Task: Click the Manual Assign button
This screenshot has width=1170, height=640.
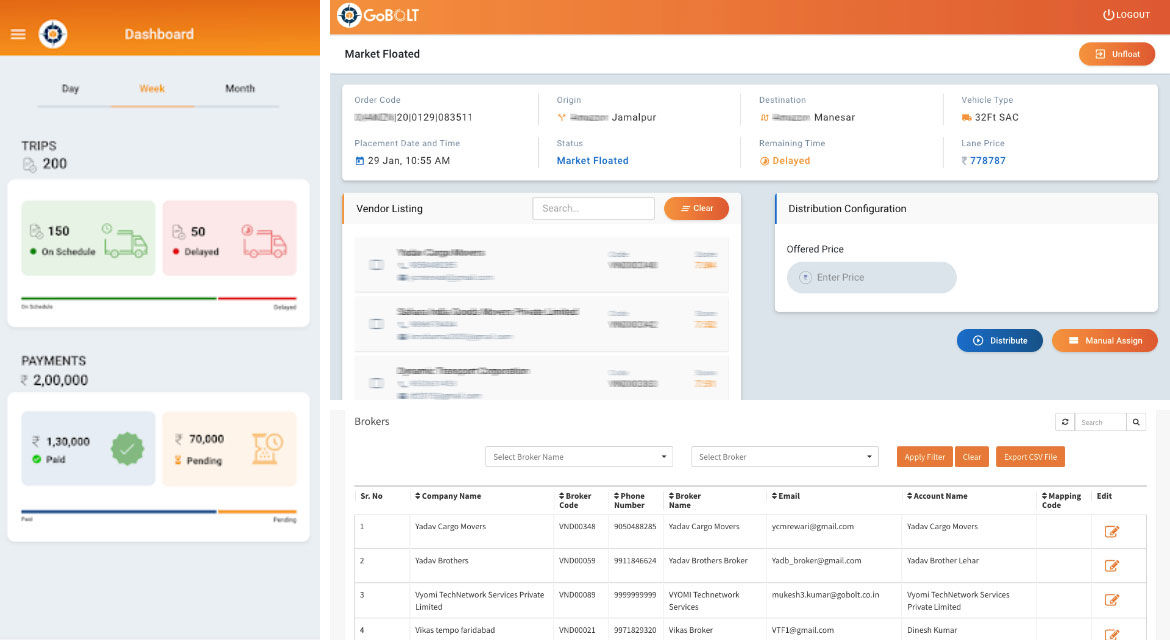Action: coord(1105,341)
